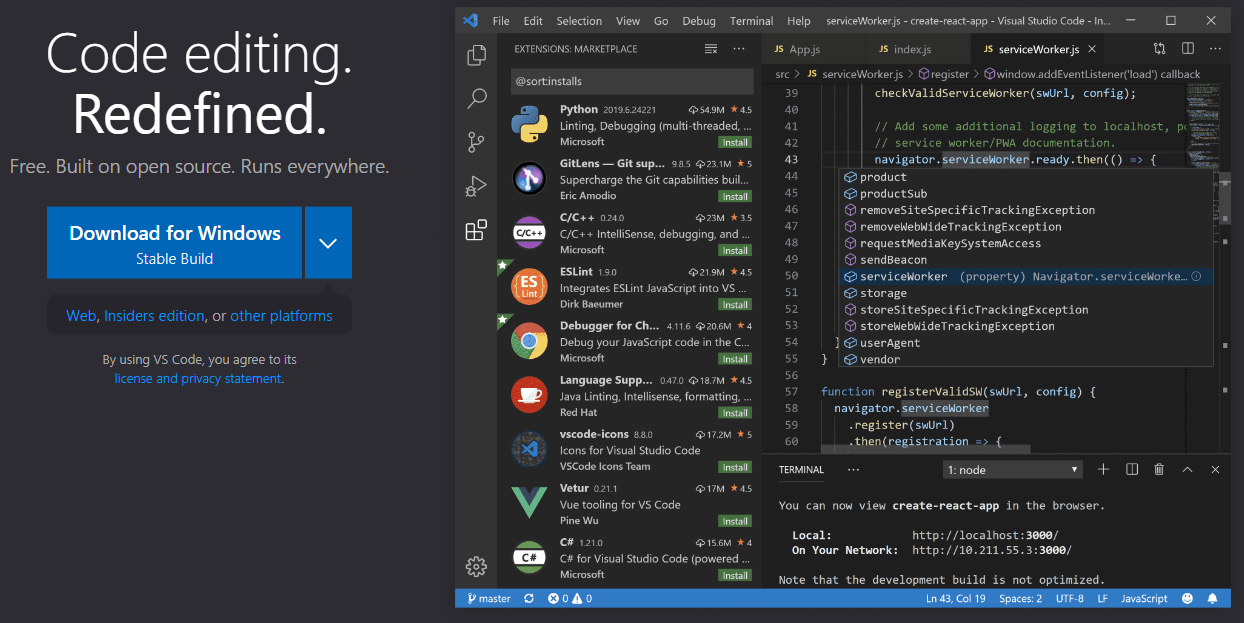Screen dimensions: 1244x623
Task: Open the File menu
Action: (501, 21)
